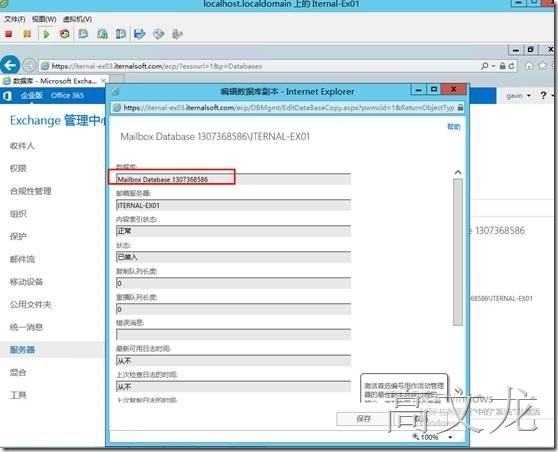The image size is (558, 452).
Task: Click the popup scrollbar up arrow
Action: 458,172
